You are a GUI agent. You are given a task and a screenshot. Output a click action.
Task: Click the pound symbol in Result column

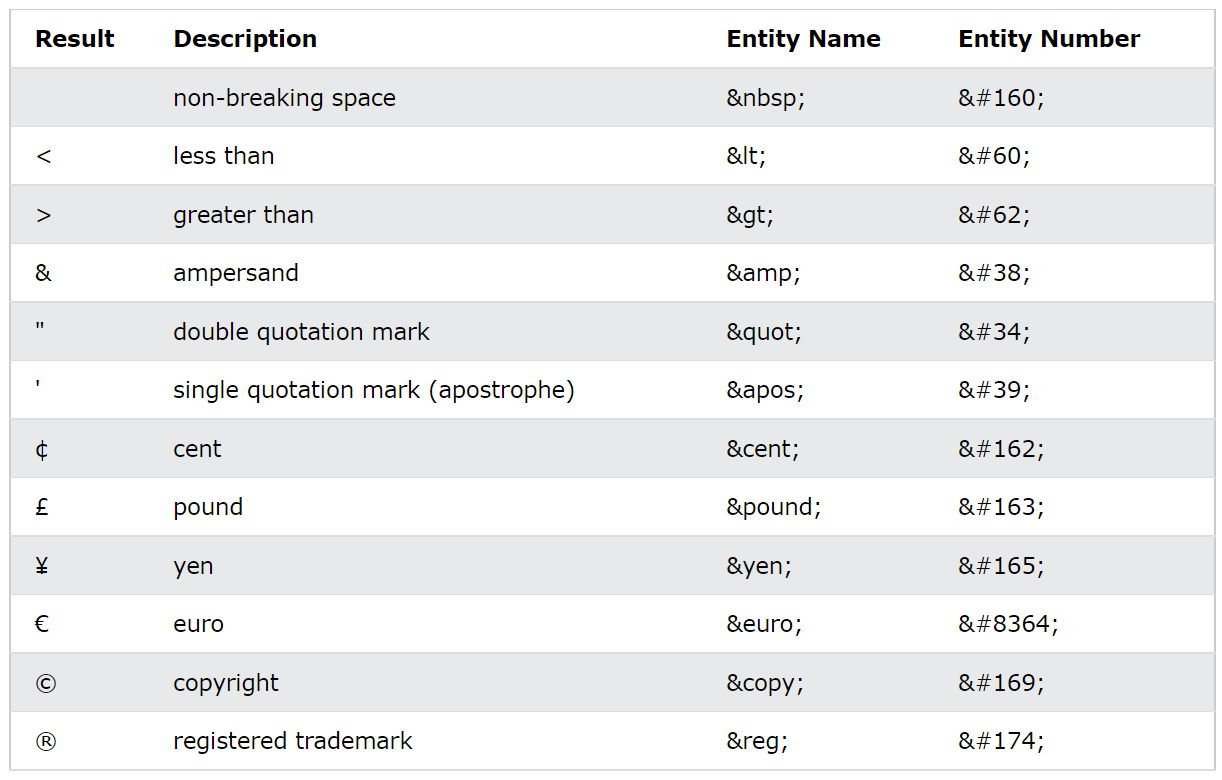point(42,507)
